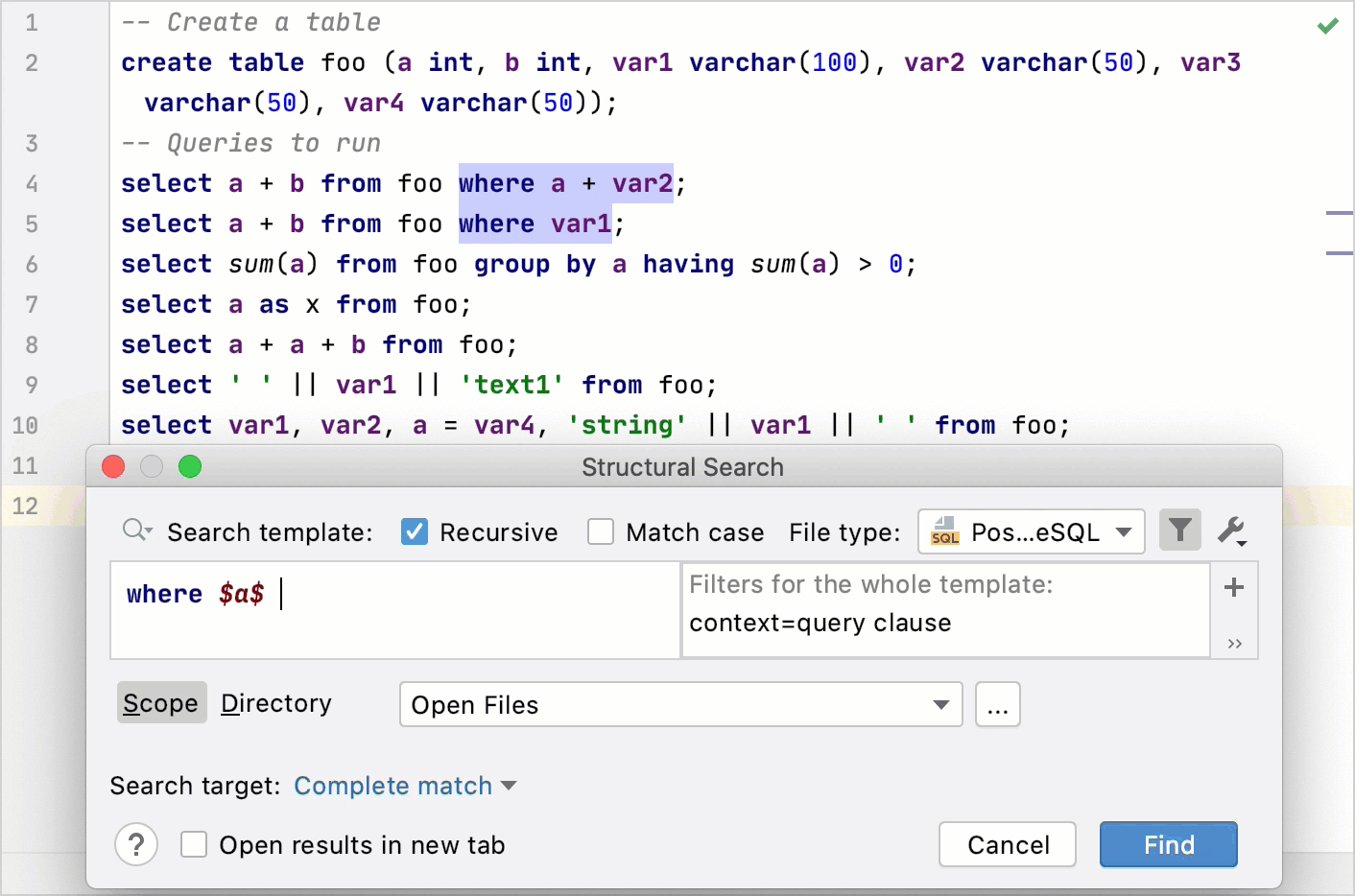Click the SQL icon in the File type selector
This screenshot has width=1355, height=896.
[944, 531]
